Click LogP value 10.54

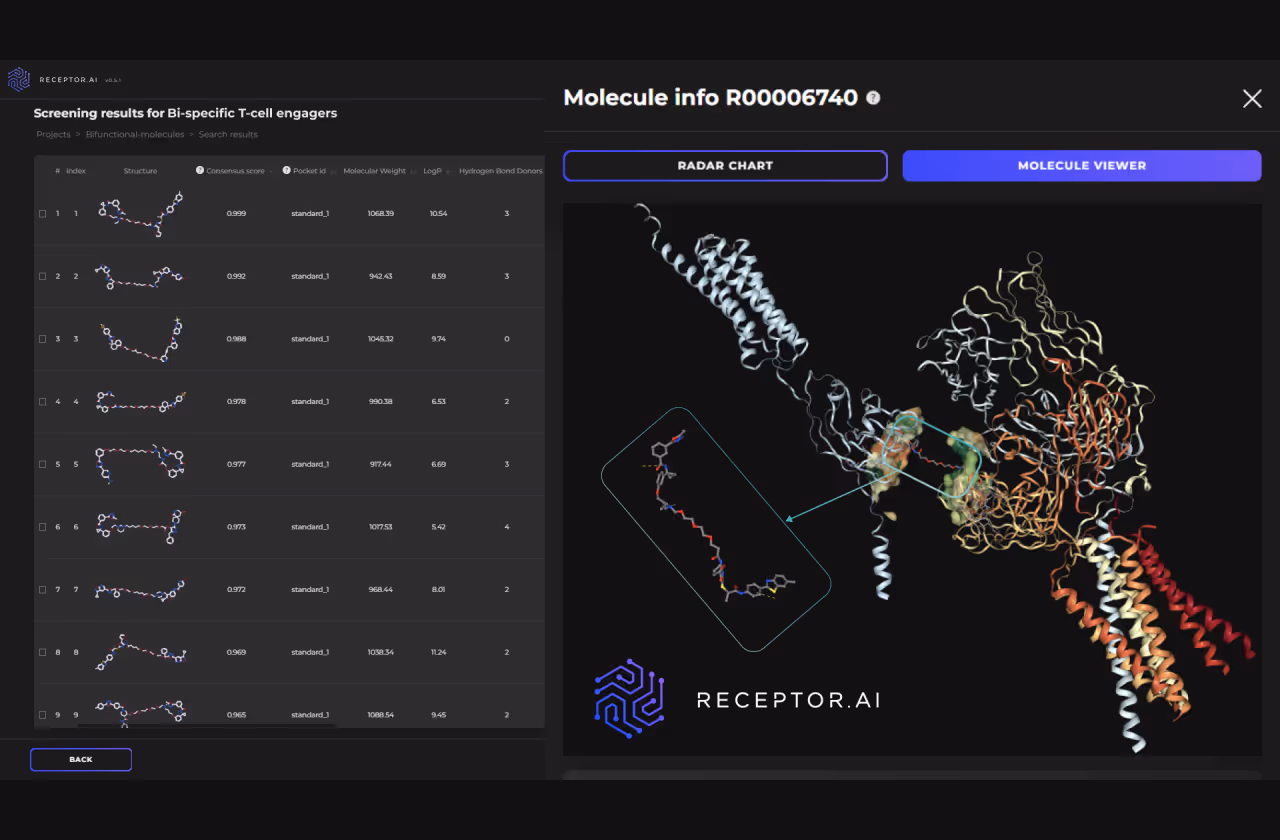[438, 214]
